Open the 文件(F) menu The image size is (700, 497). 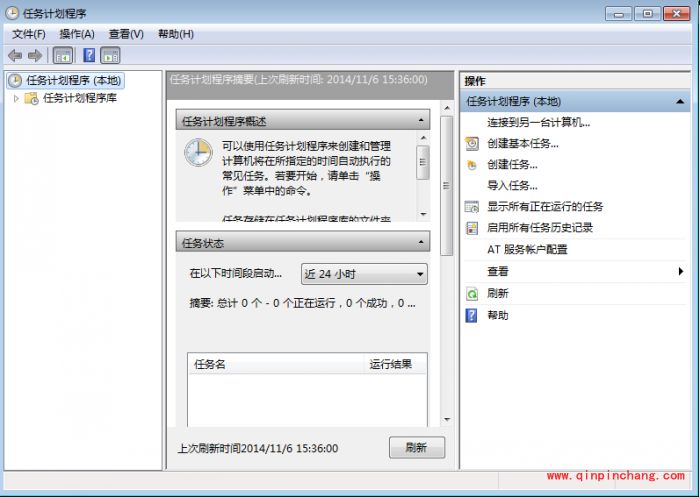(29, 34)
